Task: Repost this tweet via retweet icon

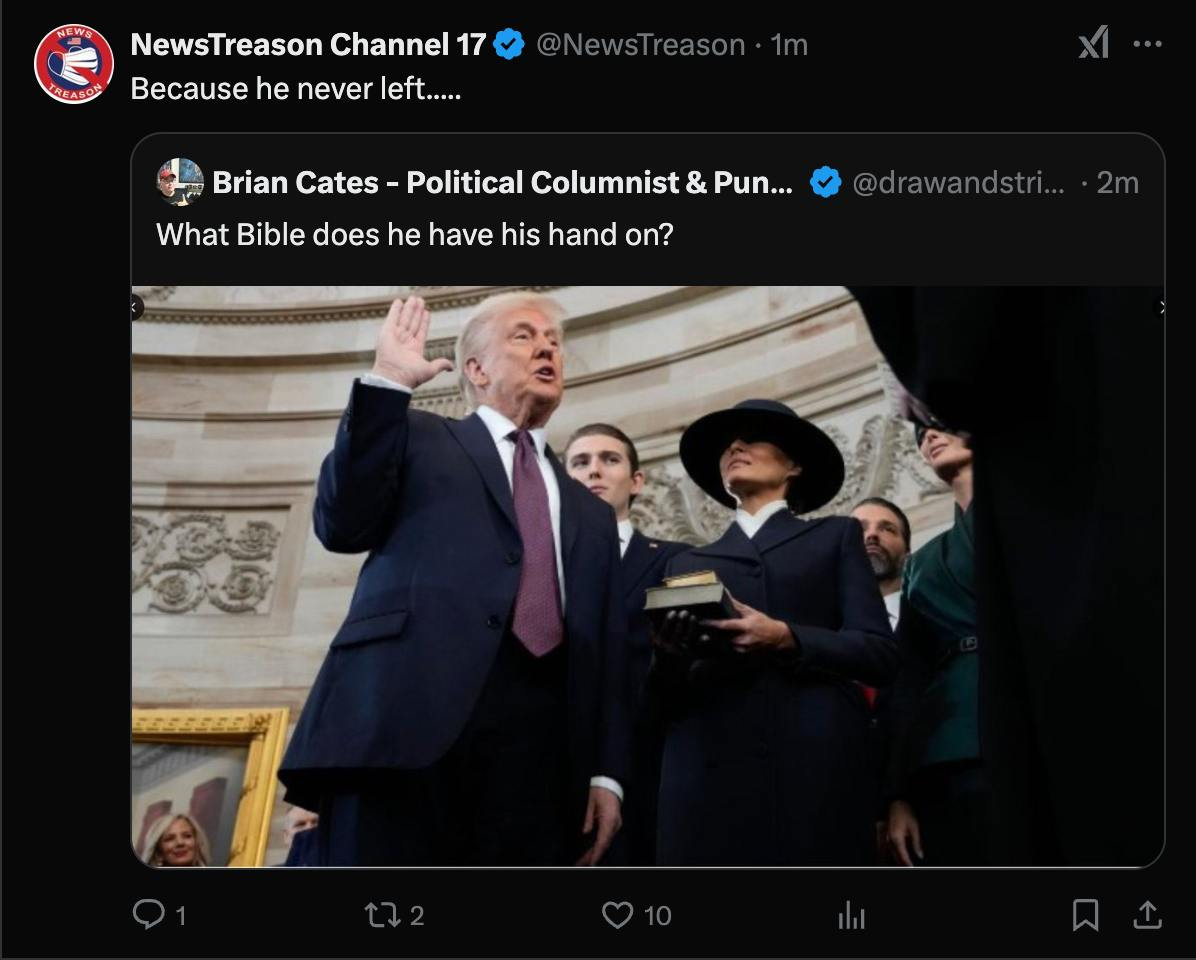Action: [381, 914]
